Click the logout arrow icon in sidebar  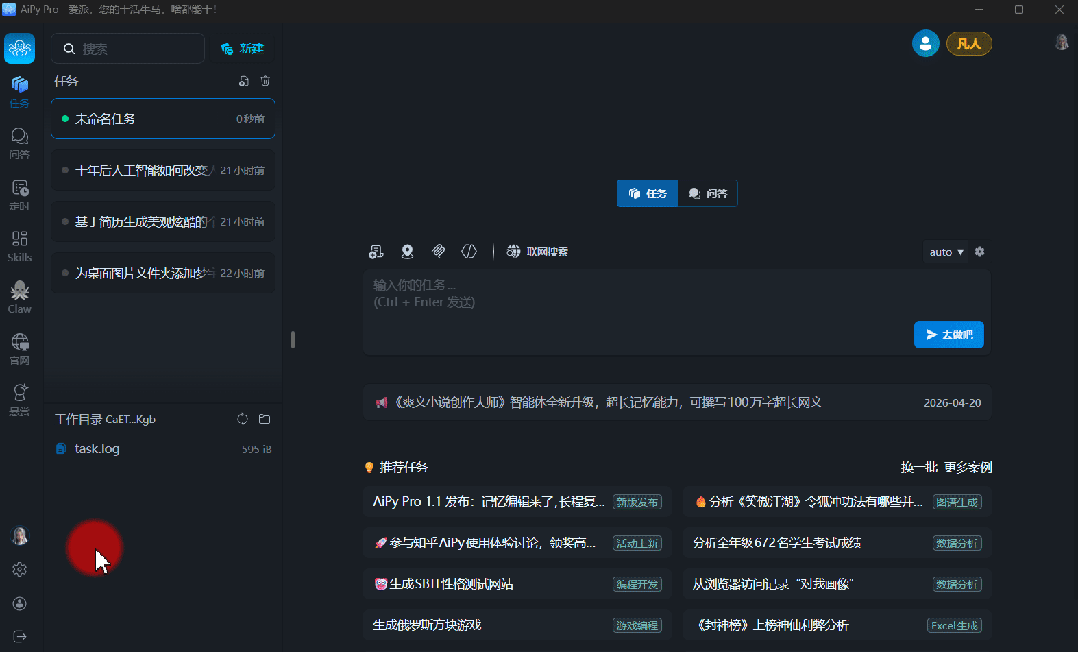point(19,636)
